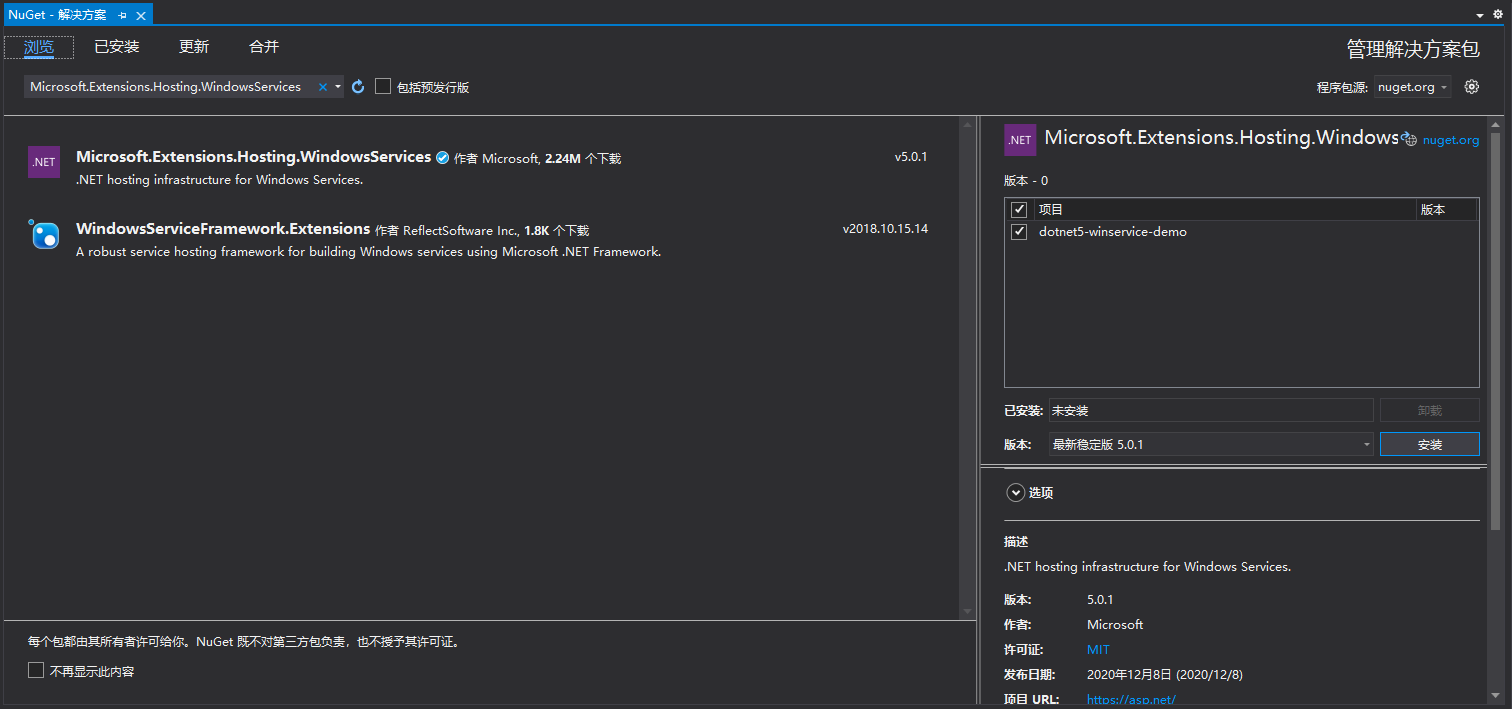1512x709 pixels.
Task: Open the https://asp.net/ project URL
Action: (1131, 700)
